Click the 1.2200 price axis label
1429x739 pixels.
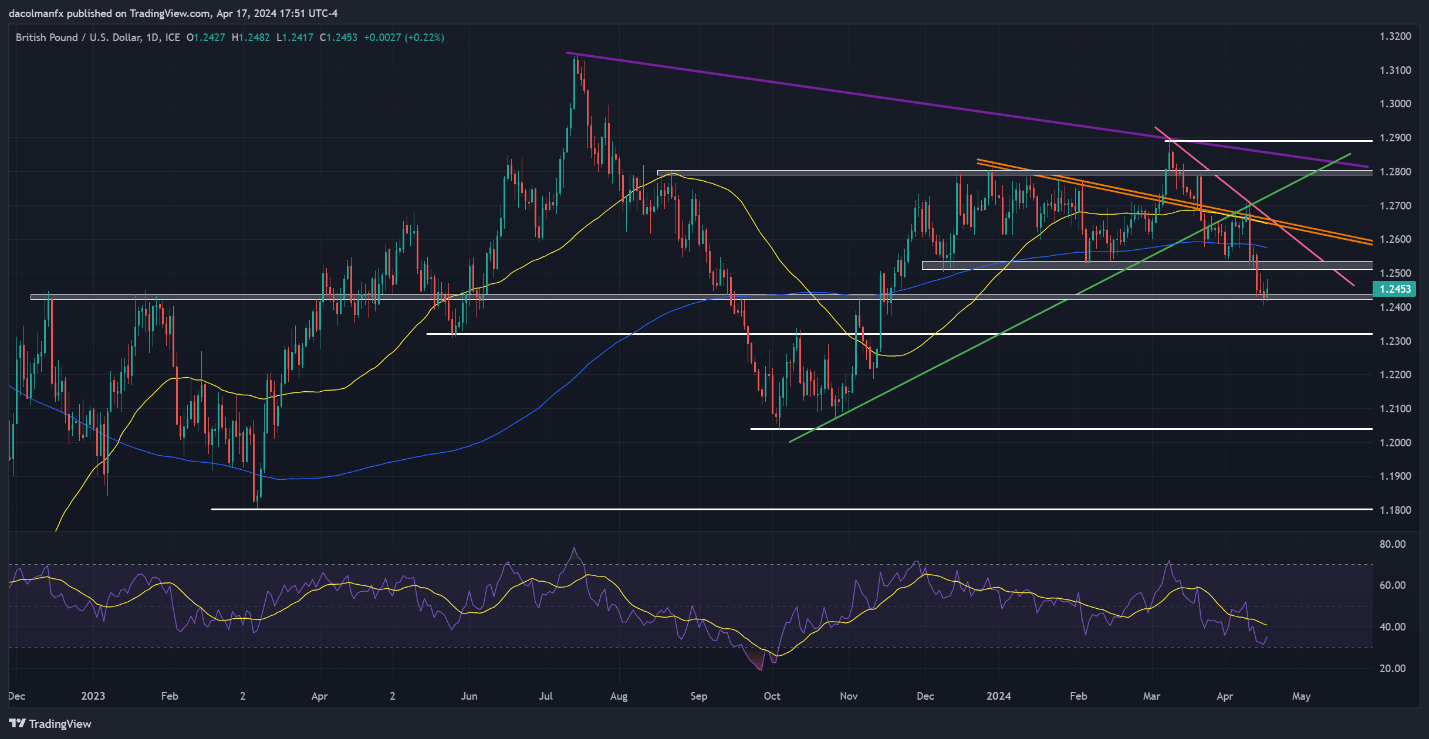pos(1395,375)
